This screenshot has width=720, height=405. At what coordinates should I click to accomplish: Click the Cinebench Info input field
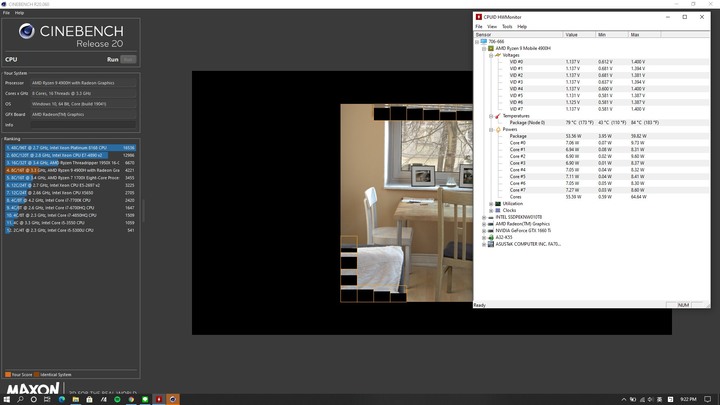tap(83, 125)
